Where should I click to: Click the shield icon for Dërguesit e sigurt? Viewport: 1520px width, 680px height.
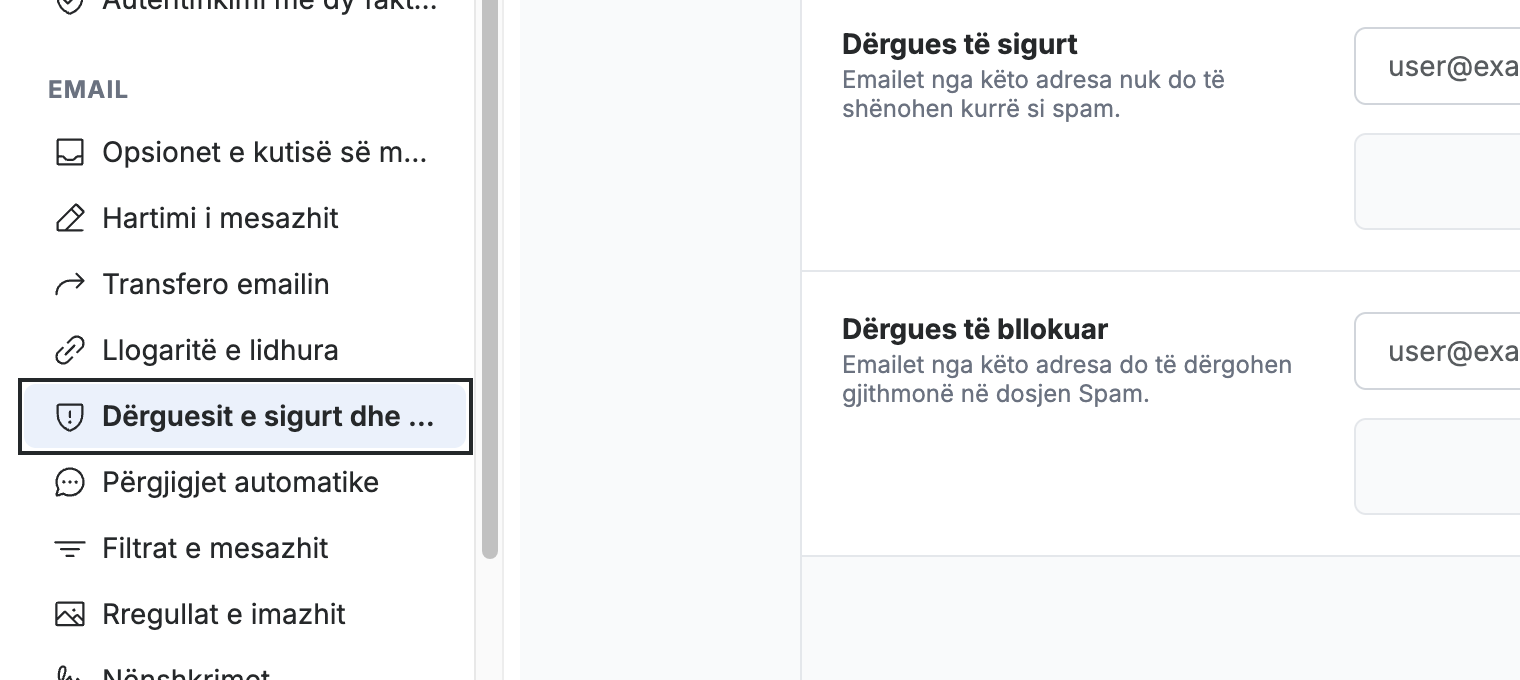(x=69, y=417)
